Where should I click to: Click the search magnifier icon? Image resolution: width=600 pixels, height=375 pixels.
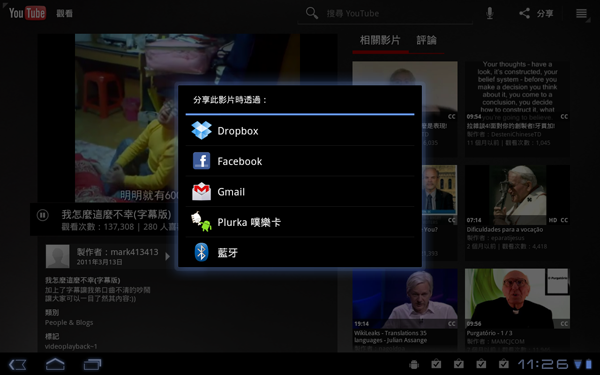click(311, 13)
